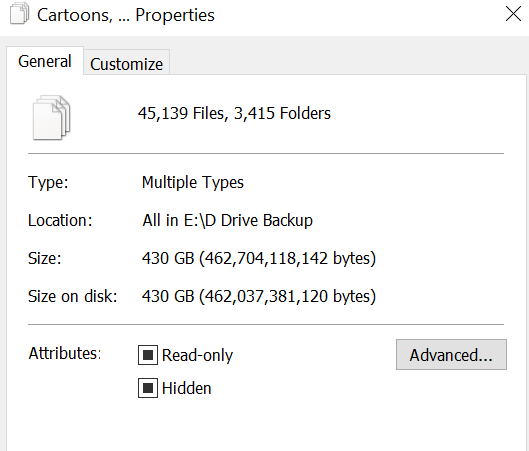Click the 462,037,381,120 bytes size on disk
The image size is (529, 451).
click(x=287, y=297)
